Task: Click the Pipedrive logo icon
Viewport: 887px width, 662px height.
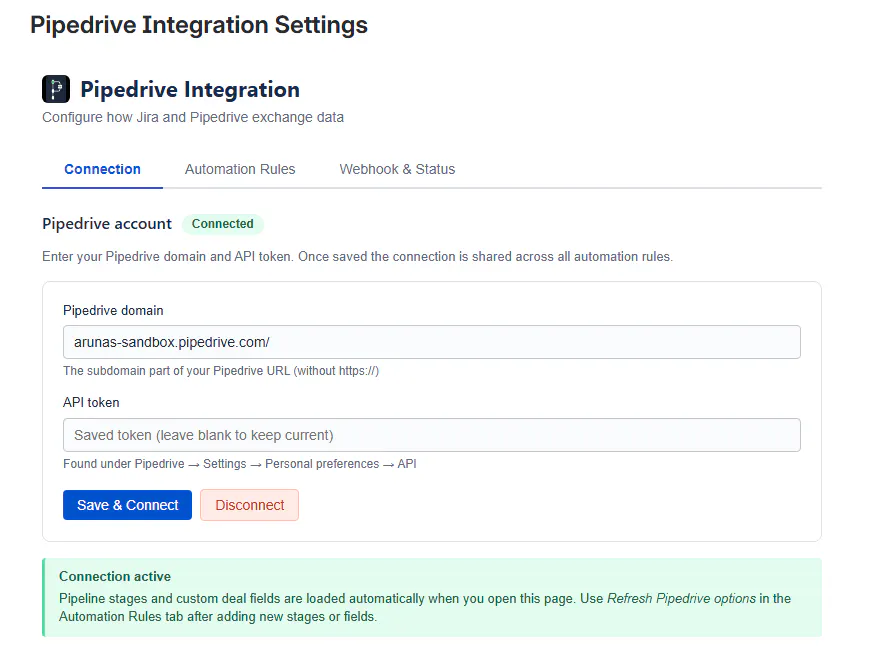Action: (x=56, y=89)
